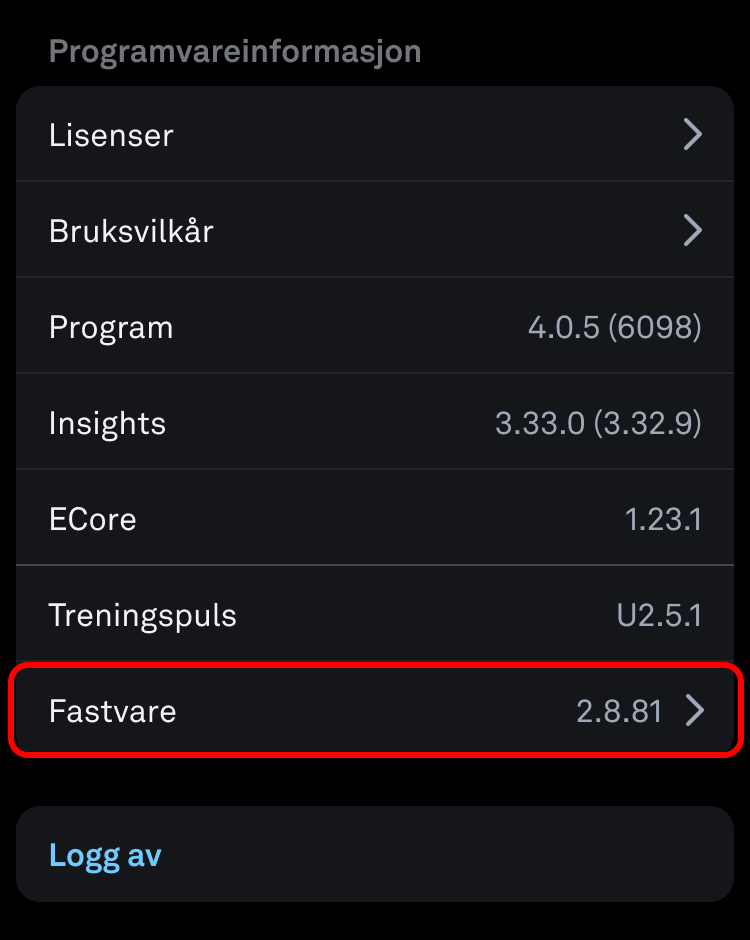Click the empty black area below Logg av
This screenshot has width=750, height=940.
coord(375,922)
